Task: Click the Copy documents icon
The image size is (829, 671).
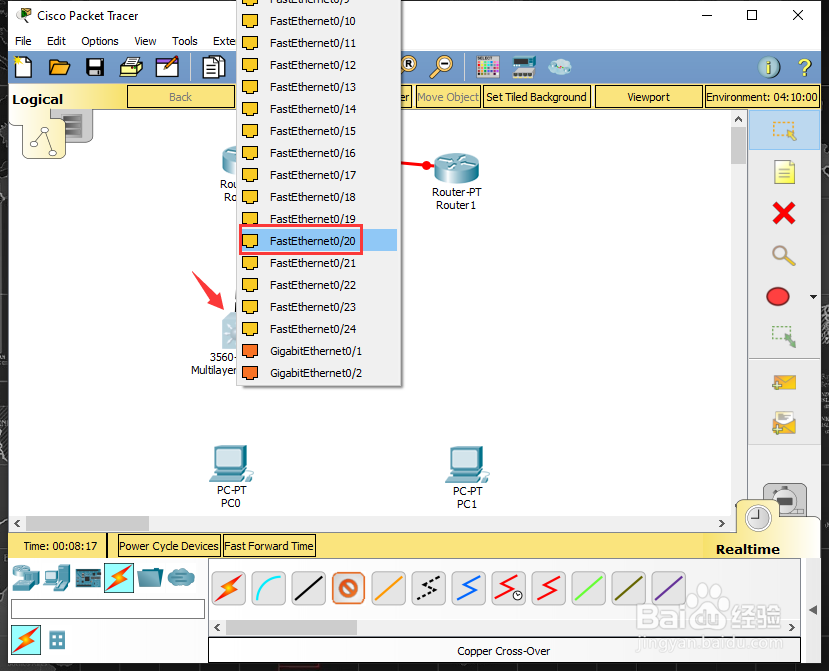Action: coord(214,67)
